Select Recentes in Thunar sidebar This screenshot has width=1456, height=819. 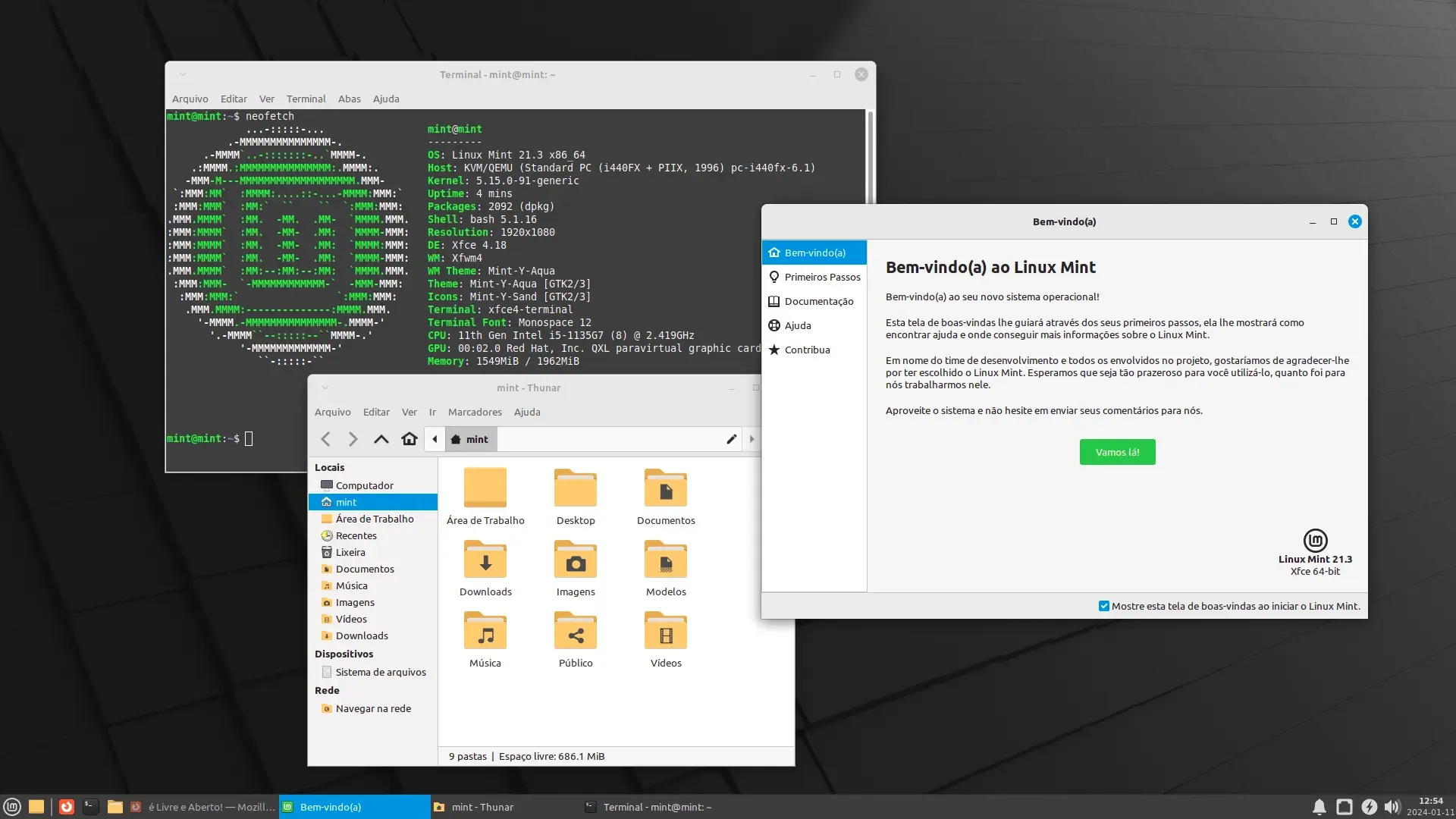(373, 535)
